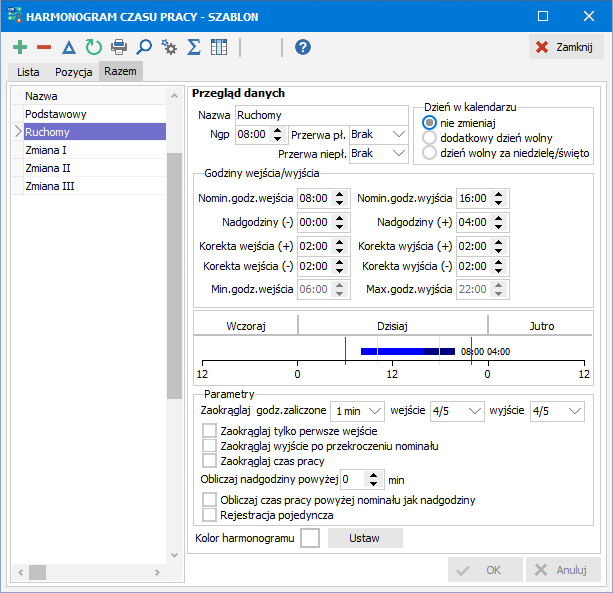Print using the printer icon
The width and height of the screenshot is (613, 593).
119,47
